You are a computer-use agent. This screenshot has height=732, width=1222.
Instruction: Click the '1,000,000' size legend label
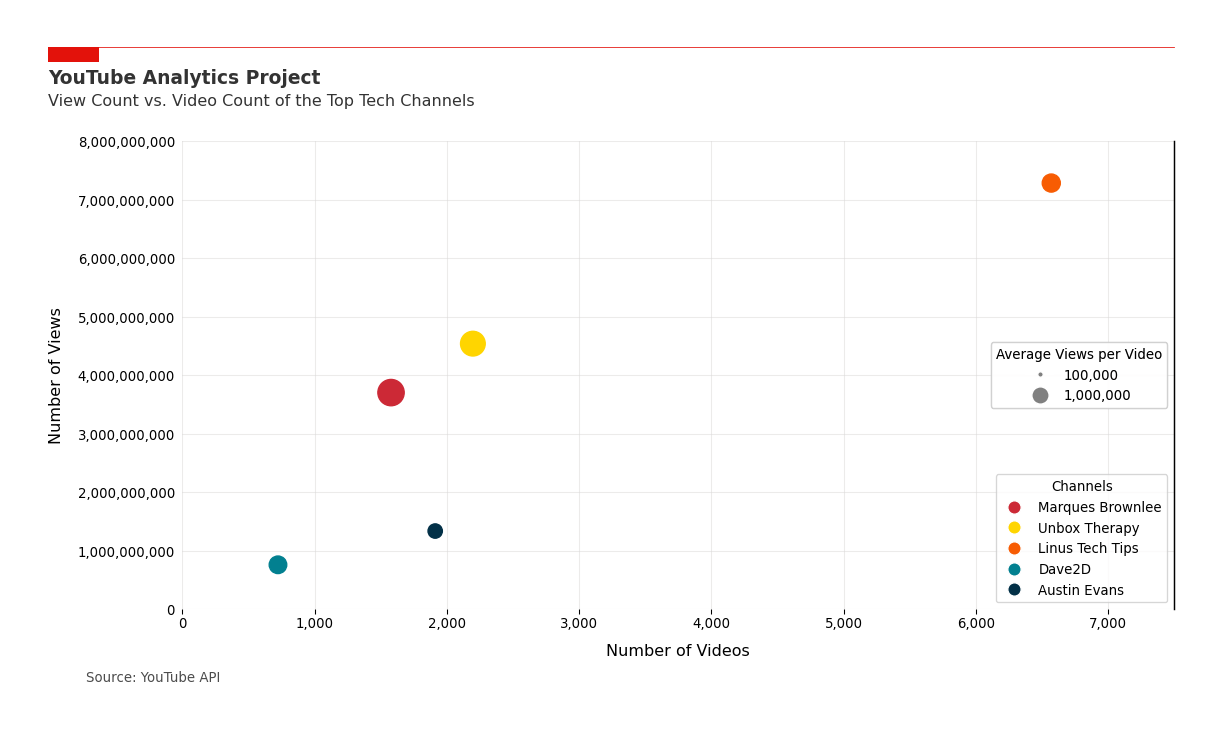[1097, 396]
